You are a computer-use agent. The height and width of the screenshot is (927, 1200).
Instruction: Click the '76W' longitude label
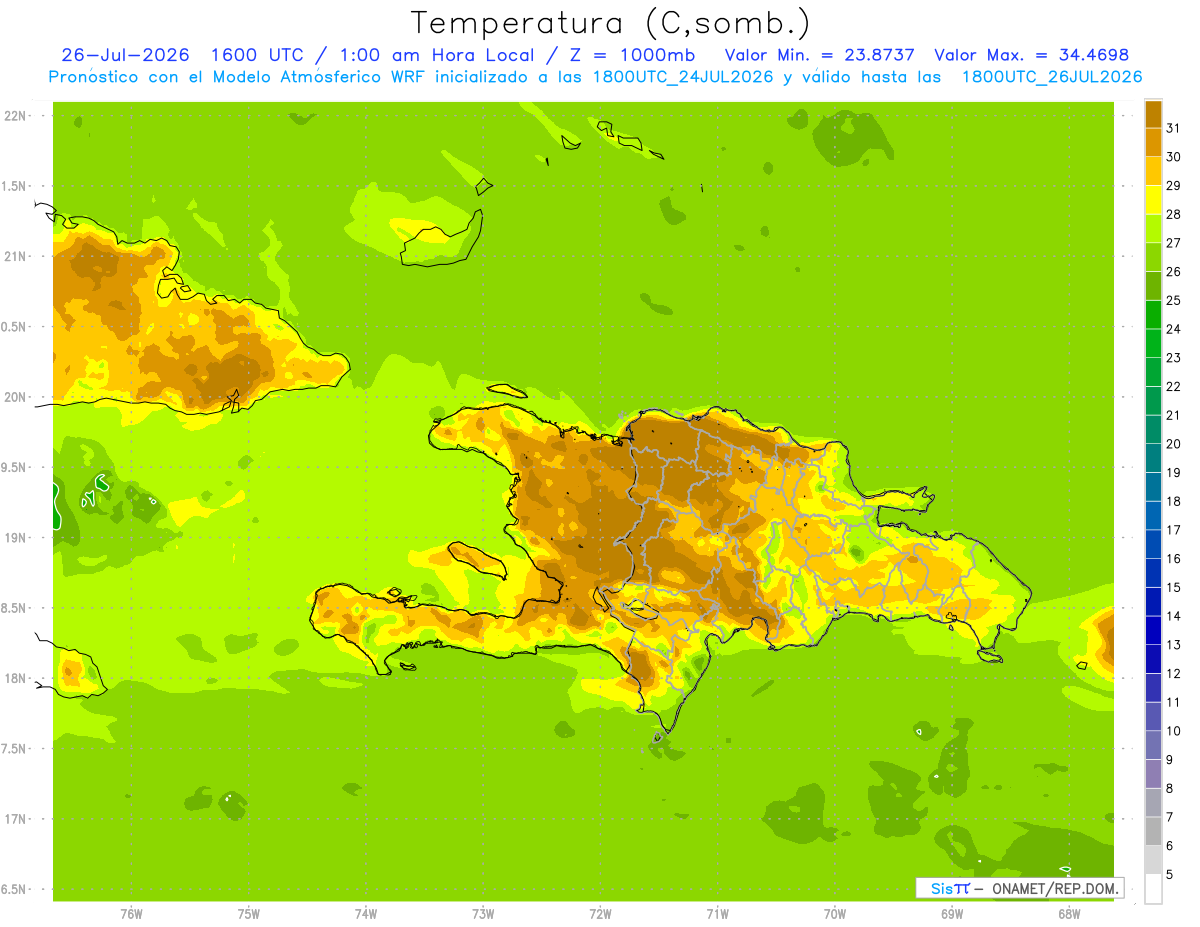131,914
